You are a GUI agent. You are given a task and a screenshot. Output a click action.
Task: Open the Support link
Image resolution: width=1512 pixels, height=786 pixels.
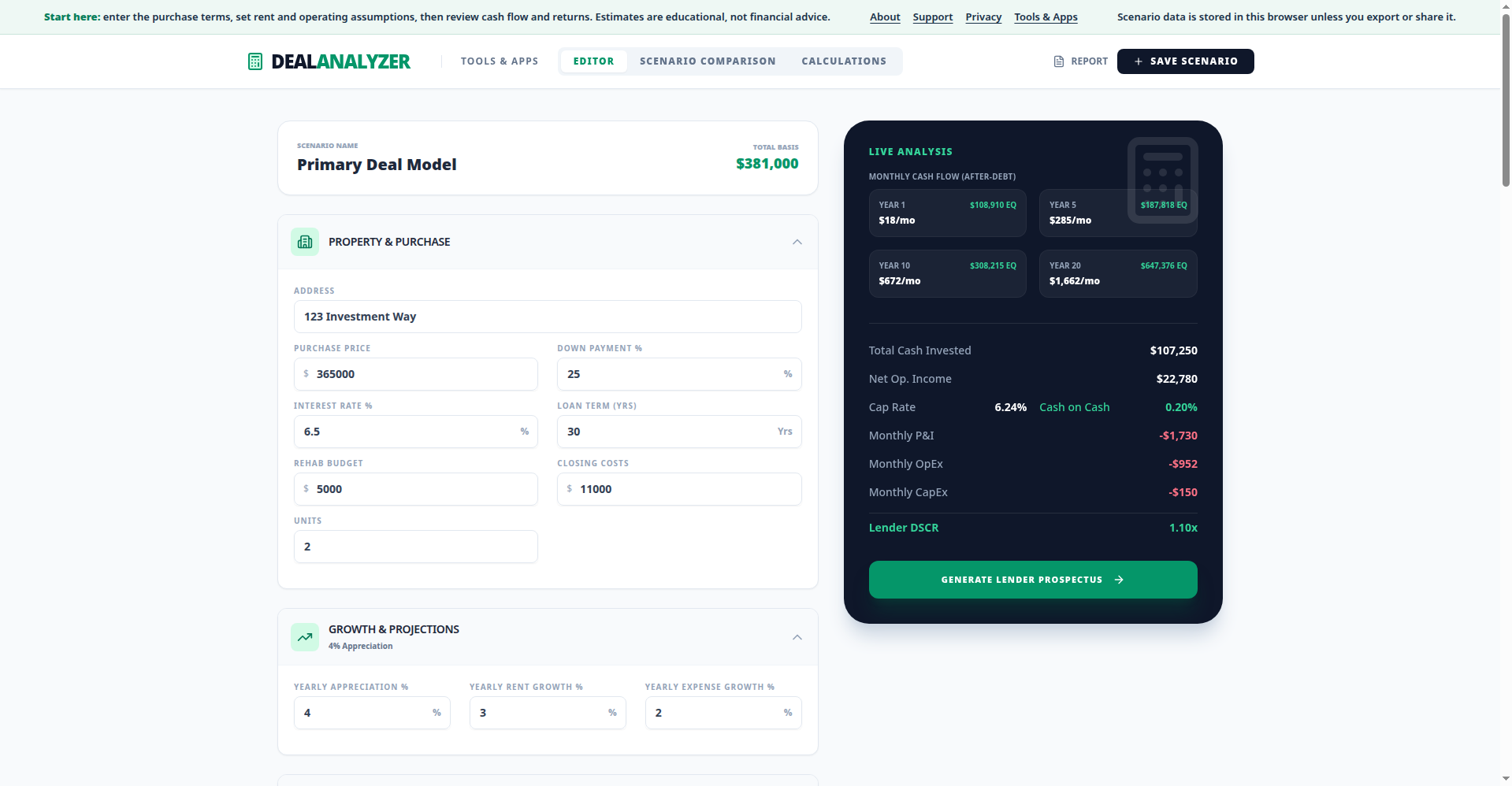pyautogui.click(x=933, y=17)
